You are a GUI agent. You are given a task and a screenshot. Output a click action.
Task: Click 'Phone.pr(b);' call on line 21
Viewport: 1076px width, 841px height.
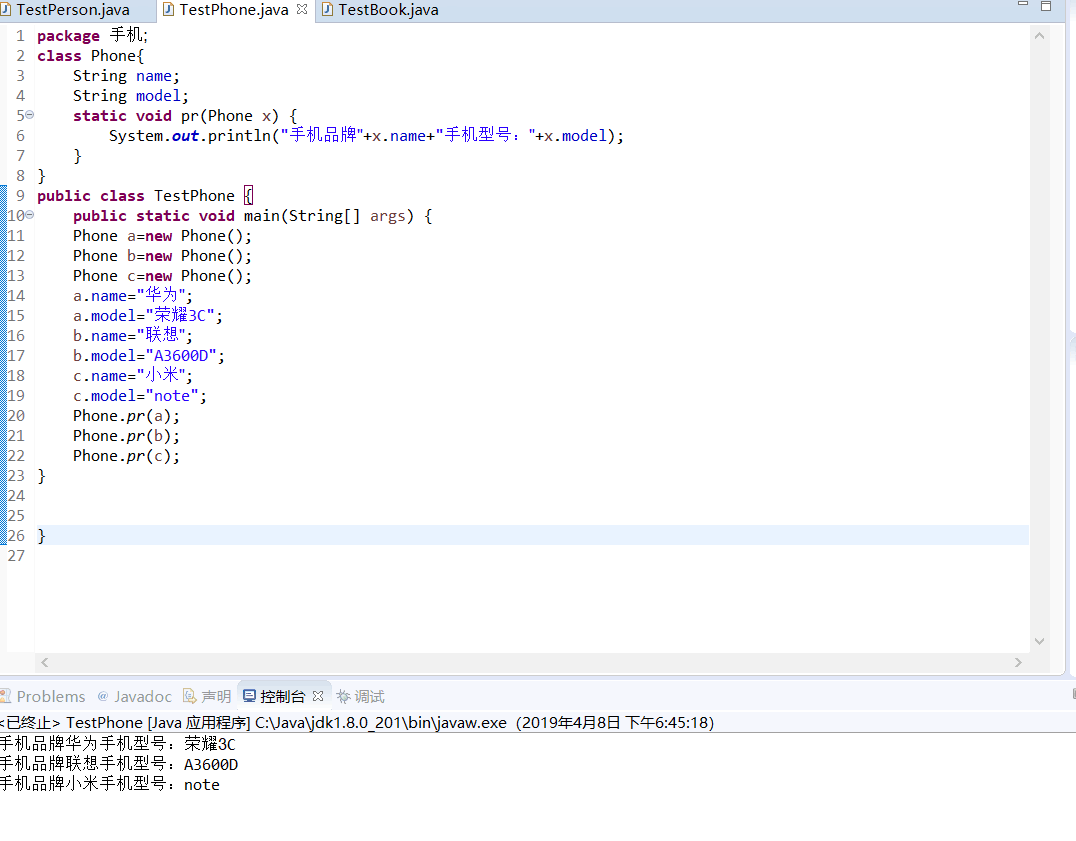tap(126, 436)
